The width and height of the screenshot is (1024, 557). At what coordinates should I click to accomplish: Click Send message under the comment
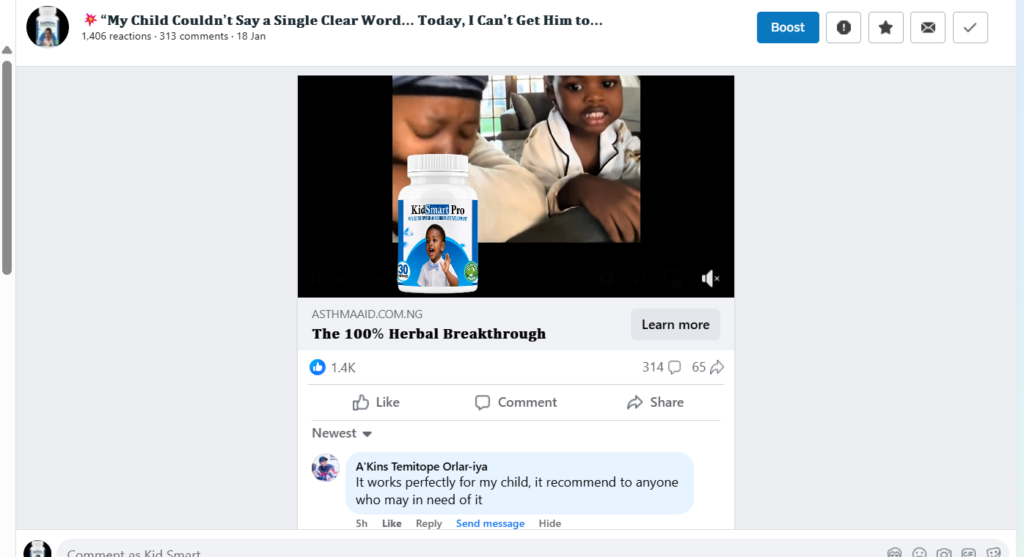[x=490, y=523]
